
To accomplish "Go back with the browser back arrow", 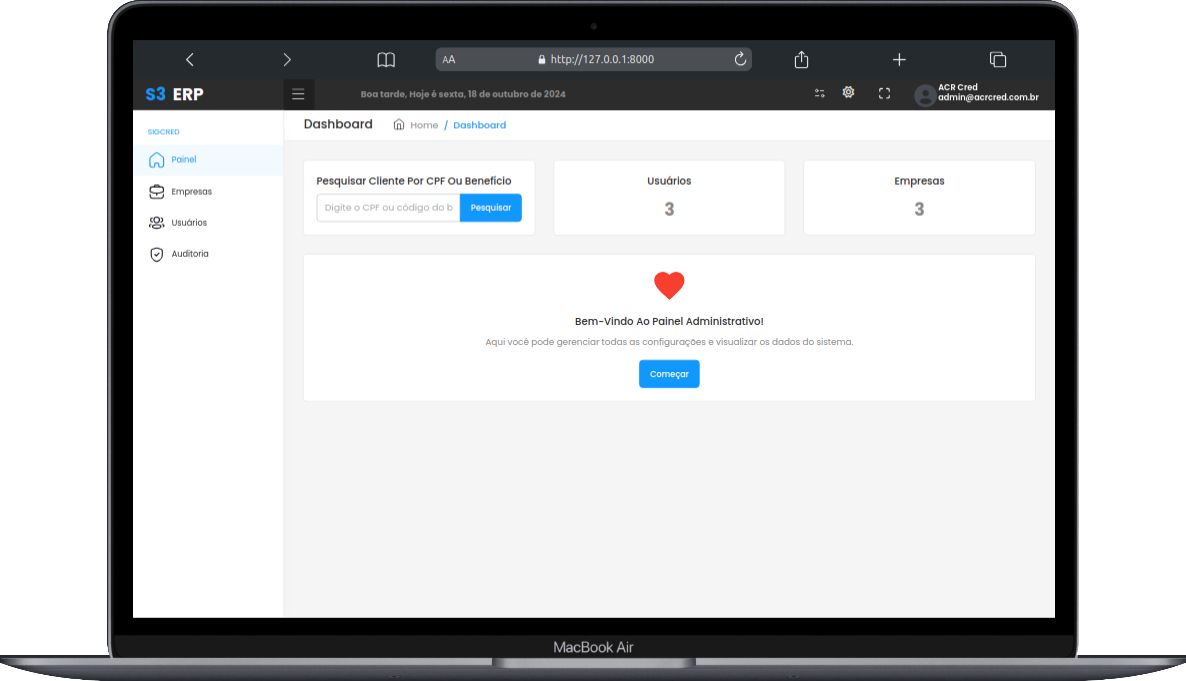I will (190, 59).
